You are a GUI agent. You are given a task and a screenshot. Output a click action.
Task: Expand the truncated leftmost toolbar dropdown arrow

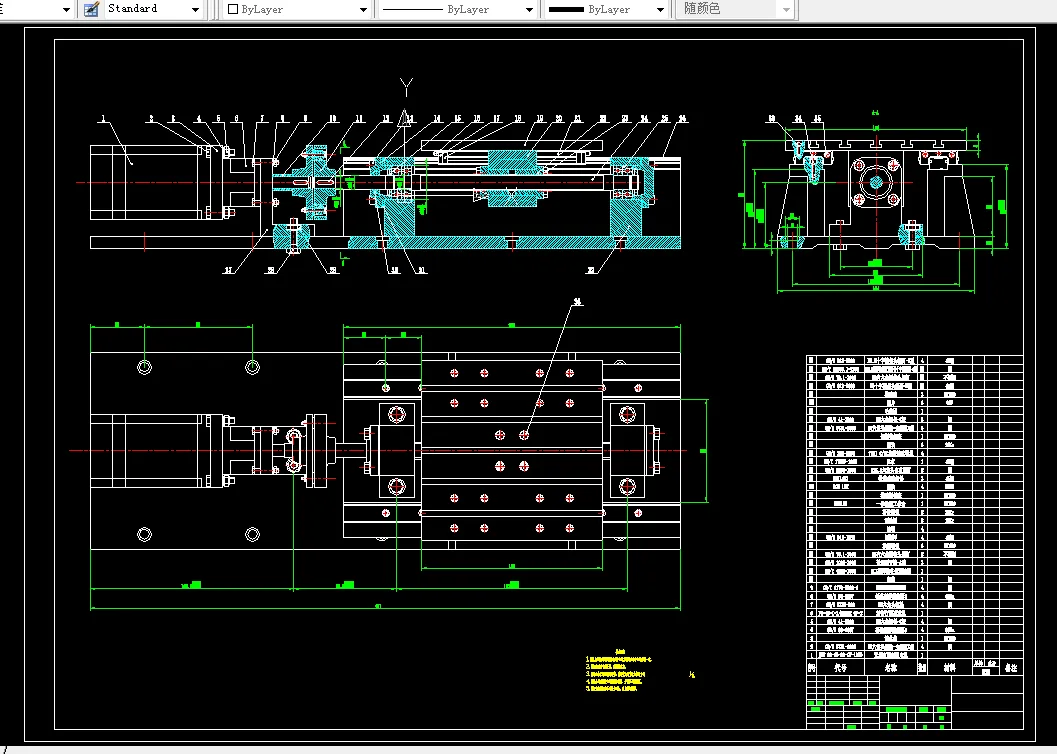(x=66, y=9)
